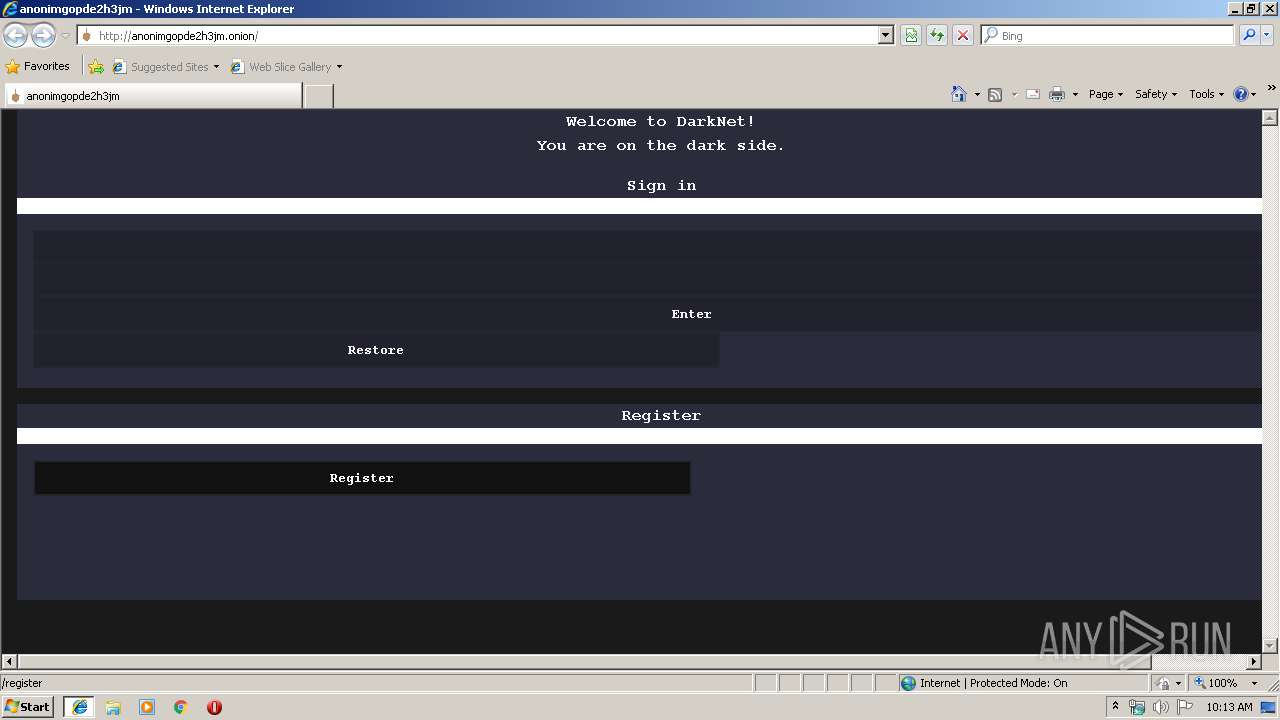Click the Compatibility View icon
1280x720 pixels.
[x=911, y=36]
